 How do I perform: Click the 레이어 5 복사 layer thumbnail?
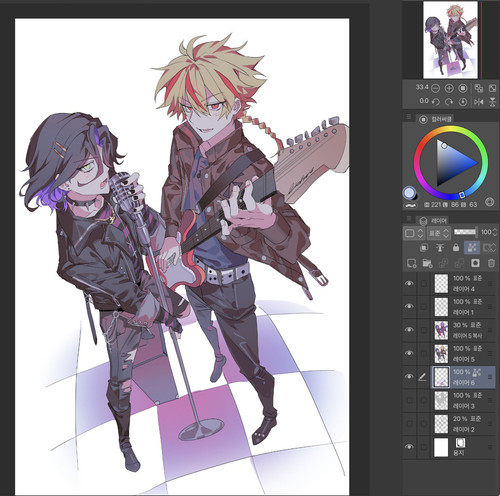click(x=441, y=330)
